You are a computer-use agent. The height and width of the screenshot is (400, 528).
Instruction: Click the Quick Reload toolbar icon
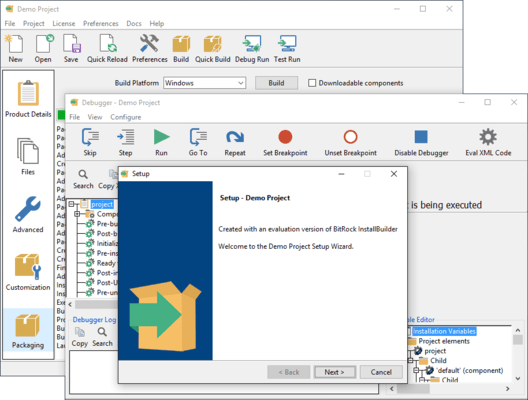point(107,44)
